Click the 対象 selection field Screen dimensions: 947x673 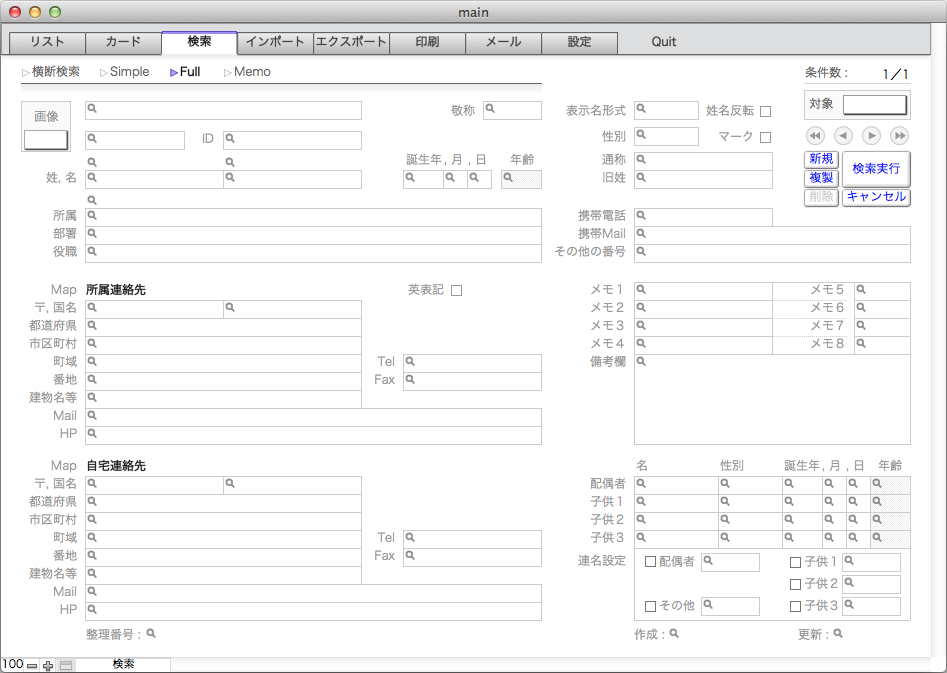click(x=875, y=105)
